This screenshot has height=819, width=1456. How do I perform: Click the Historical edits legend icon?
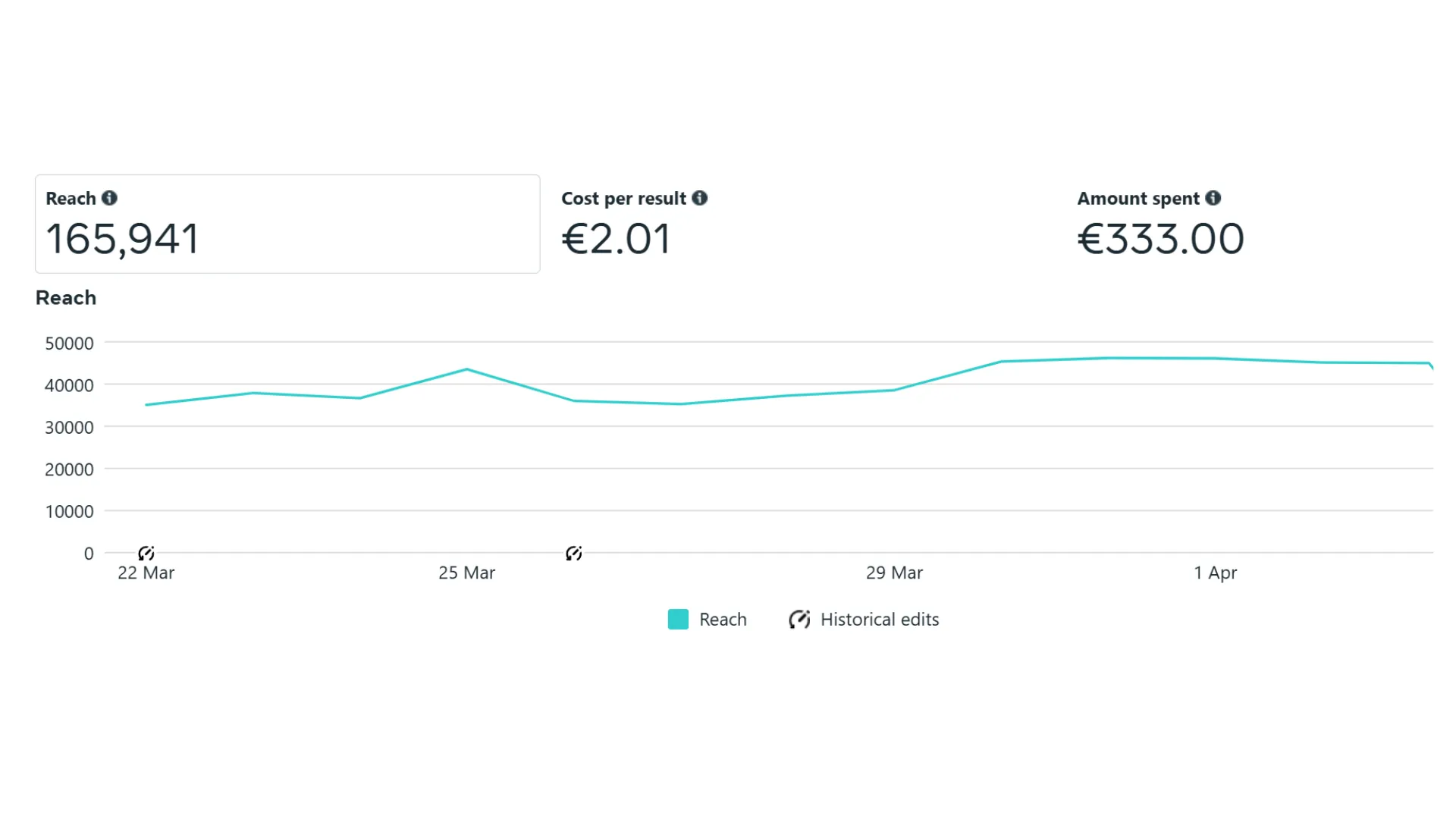point(799,620)
